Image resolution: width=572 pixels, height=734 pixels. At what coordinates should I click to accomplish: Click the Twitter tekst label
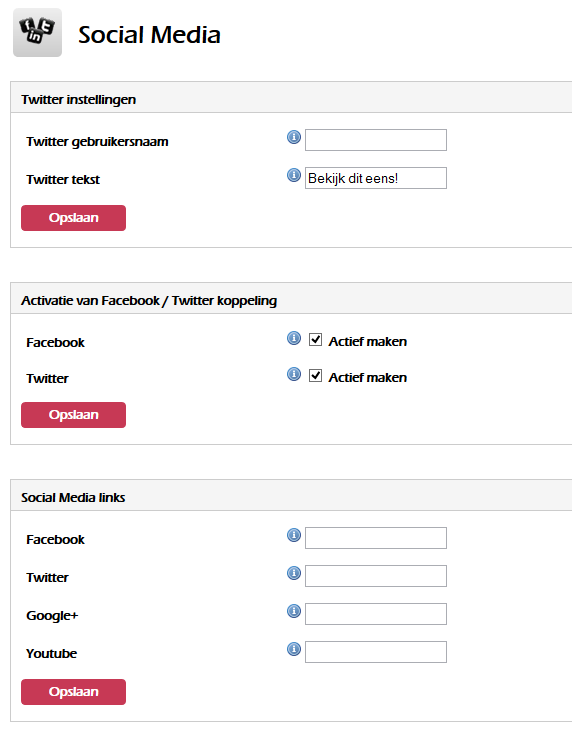63,179
